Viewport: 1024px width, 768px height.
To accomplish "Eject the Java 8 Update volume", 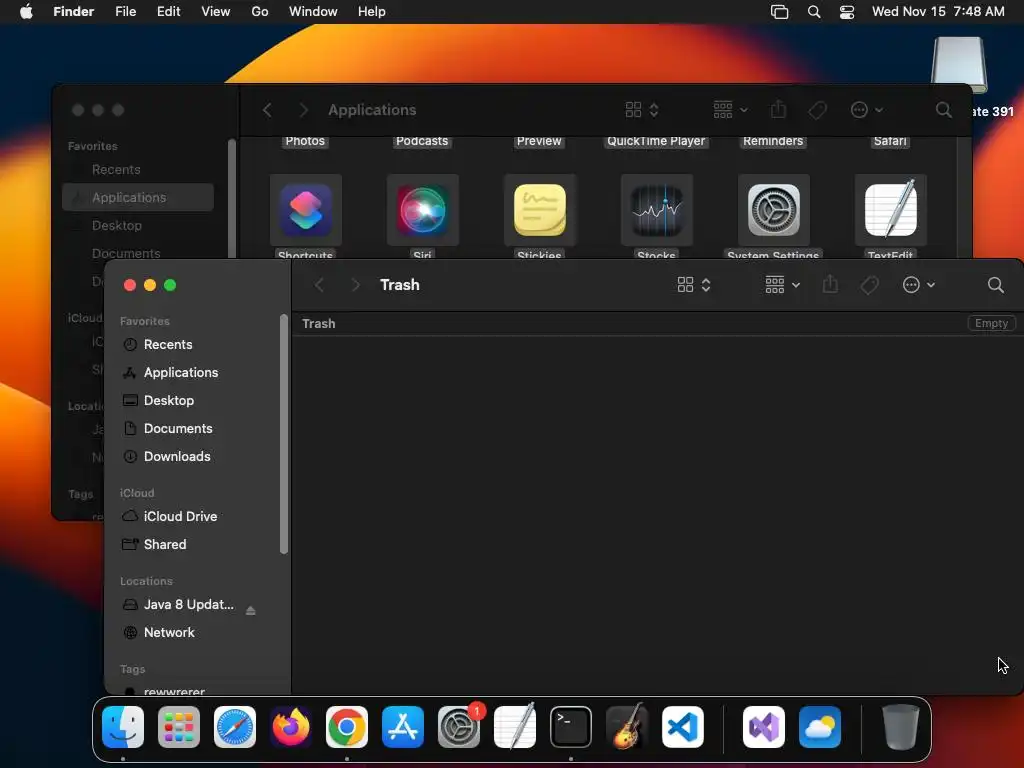I will click(250, 611).
